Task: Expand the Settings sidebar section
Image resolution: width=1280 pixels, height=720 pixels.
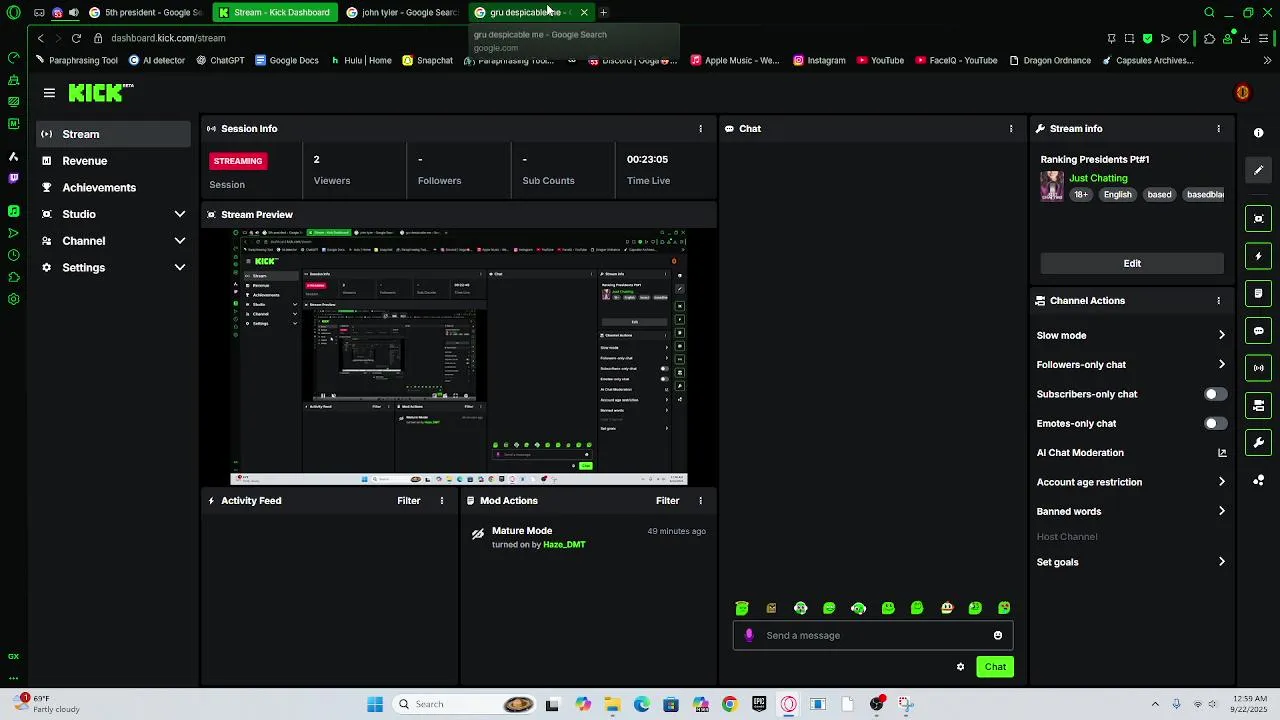Action: pyautogui.click(x=115, y=268)
